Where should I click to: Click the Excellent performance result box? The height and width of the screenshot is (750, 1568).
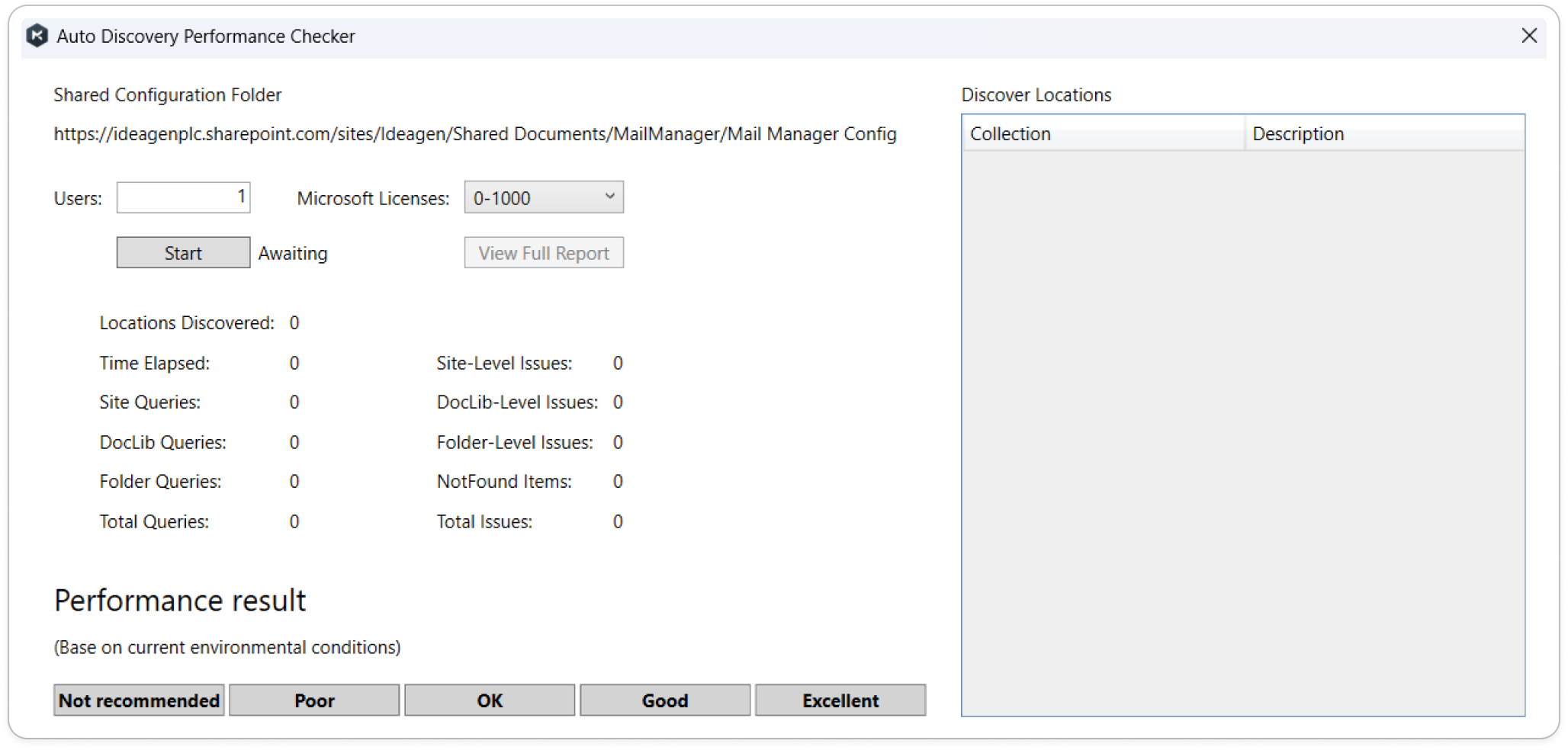coord(840,700)
